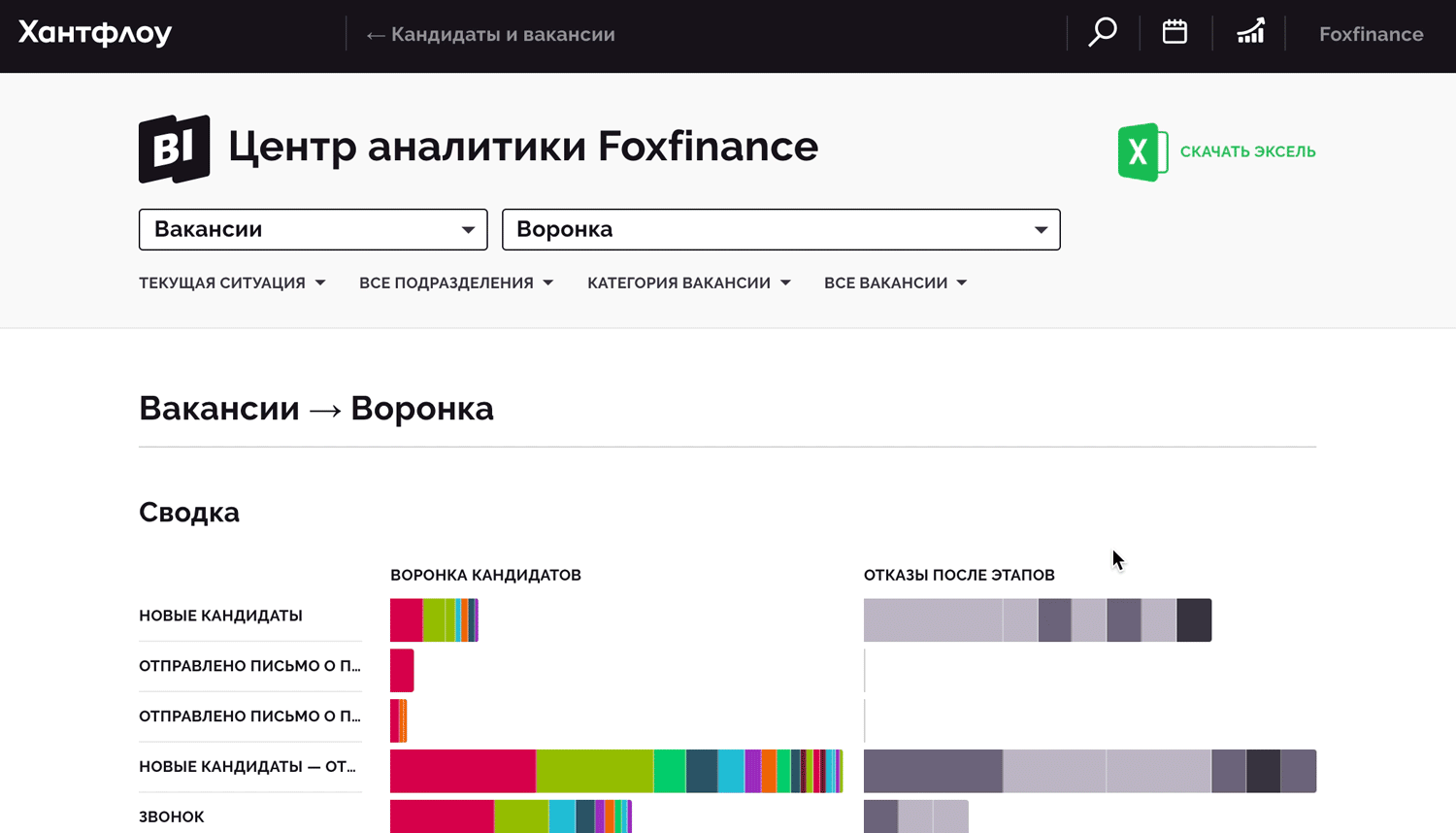The height and width of the screenshot is (833, 1456).
Task: Download report via Скачать эксель
Action: pos(1247,151)
